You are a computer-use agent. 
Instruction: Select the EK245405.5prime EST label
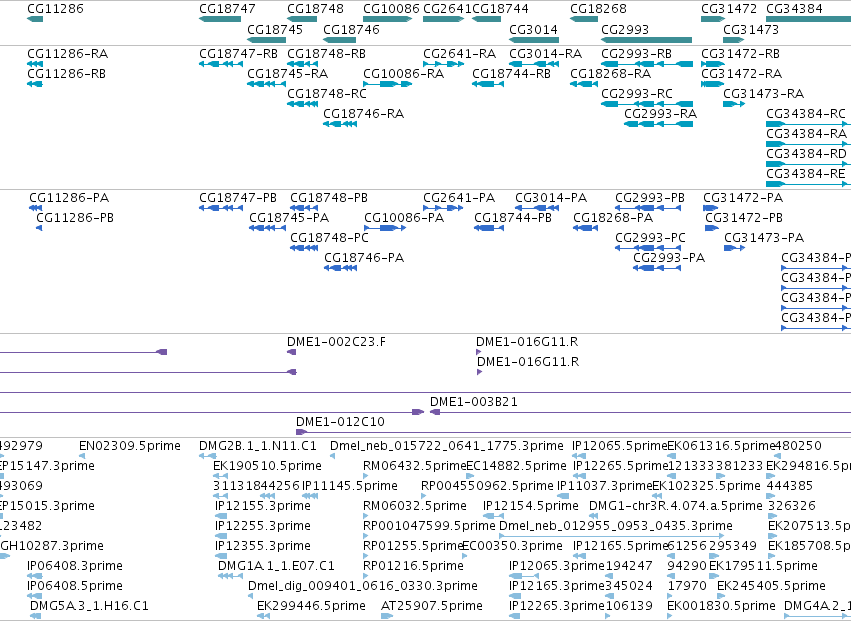pyautogui.click(x=771, y=586)
